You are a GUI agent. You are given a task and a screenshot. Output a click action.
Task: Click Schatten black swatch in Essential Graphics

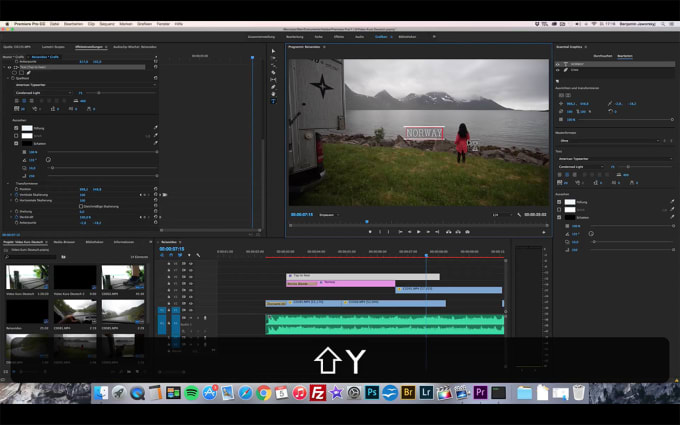click(x=570, y=217)
